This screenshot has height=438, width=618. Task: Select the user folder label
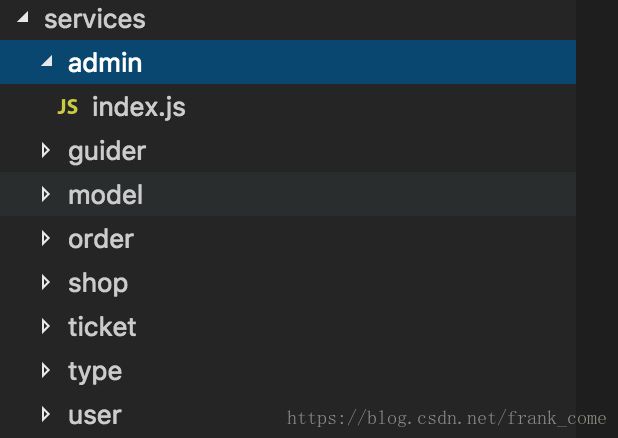coord(95,416)
